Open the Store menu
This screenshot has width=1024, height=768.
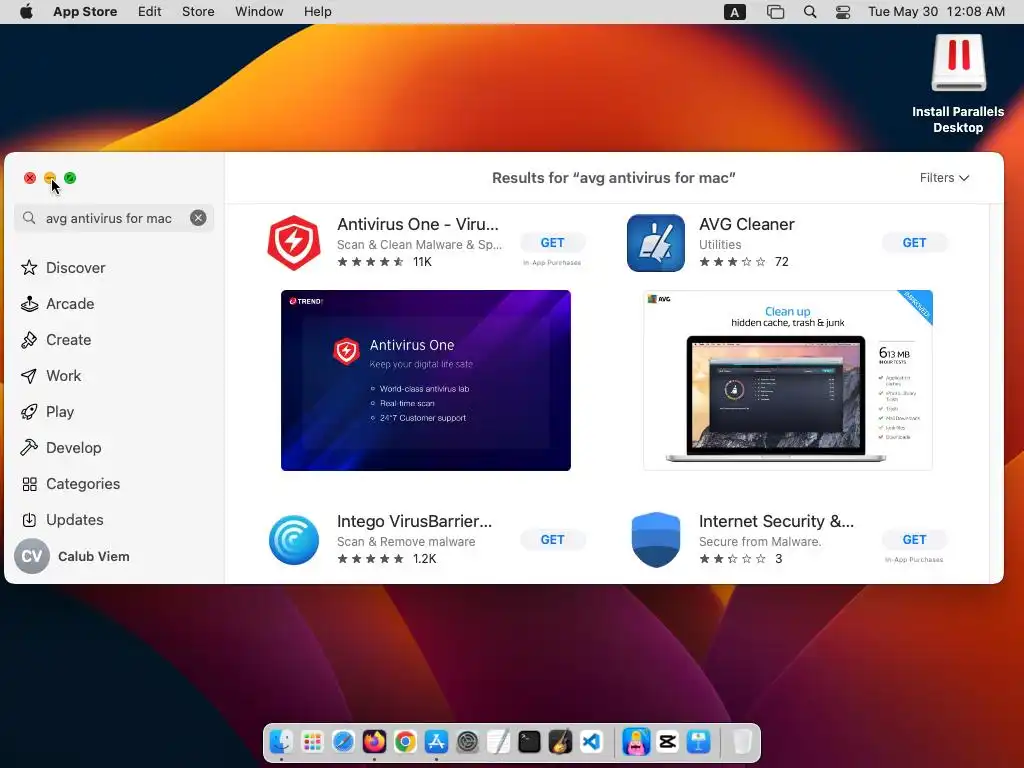tap(198, 12)
